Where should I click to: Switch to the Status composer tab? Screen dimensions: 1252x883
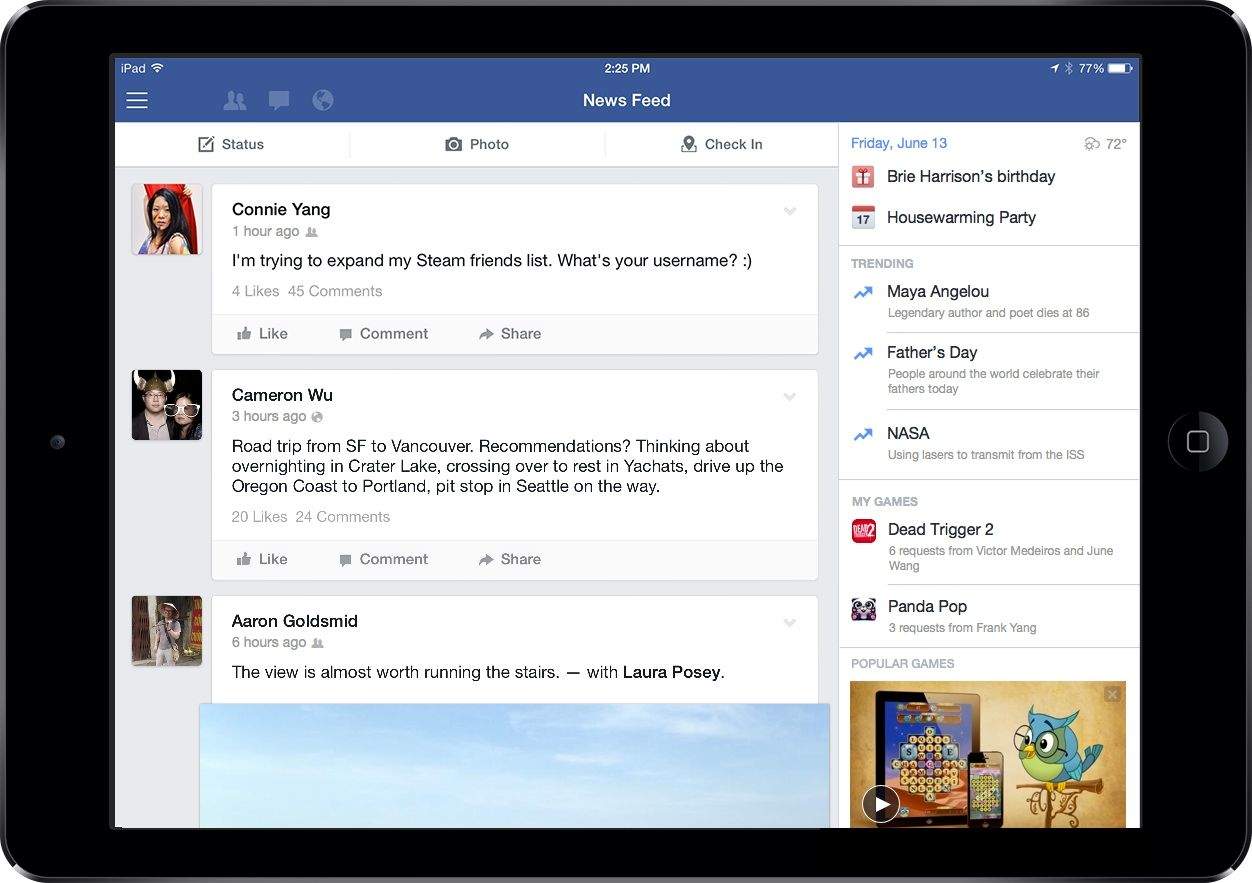coord(231,144)
